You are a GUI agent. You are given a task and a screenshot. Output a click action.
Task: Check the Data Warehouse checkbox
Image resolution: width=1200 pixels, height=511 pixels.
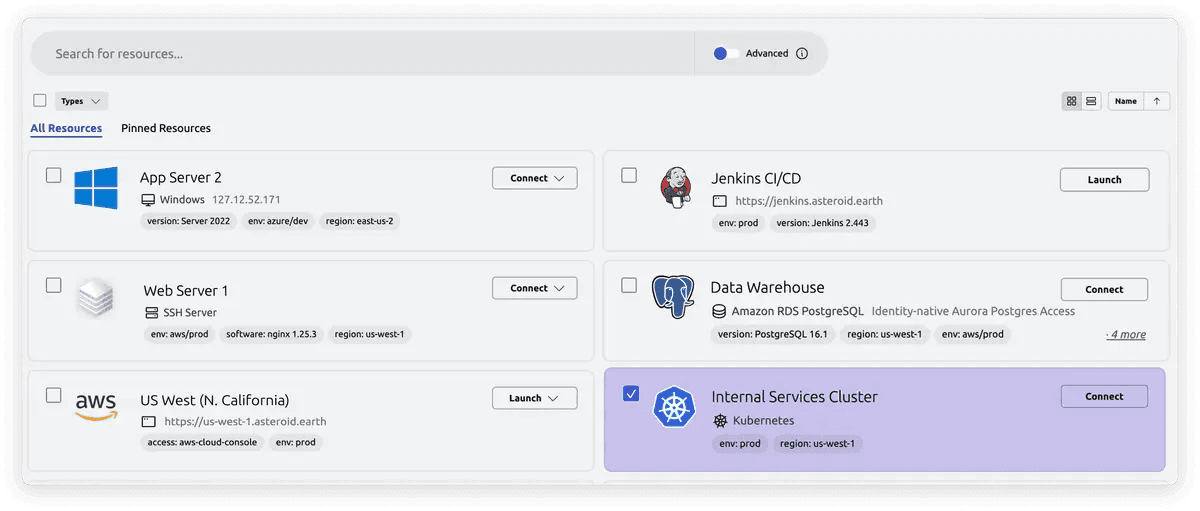(x=629, y=285)
